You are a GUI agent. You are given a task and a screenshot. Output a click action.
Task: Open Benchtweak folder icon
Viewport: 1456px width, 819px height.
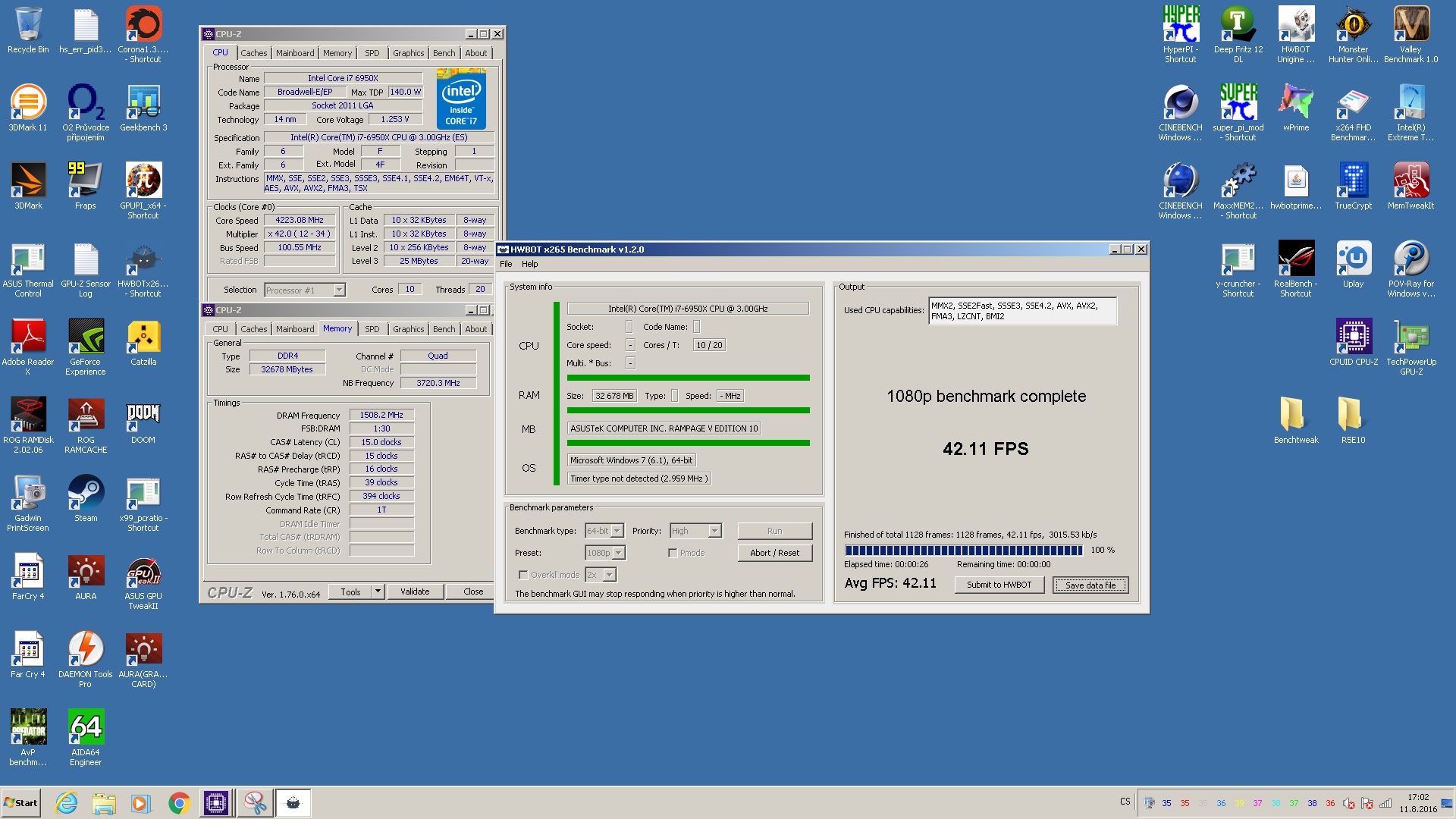[x=1296, y=420]
